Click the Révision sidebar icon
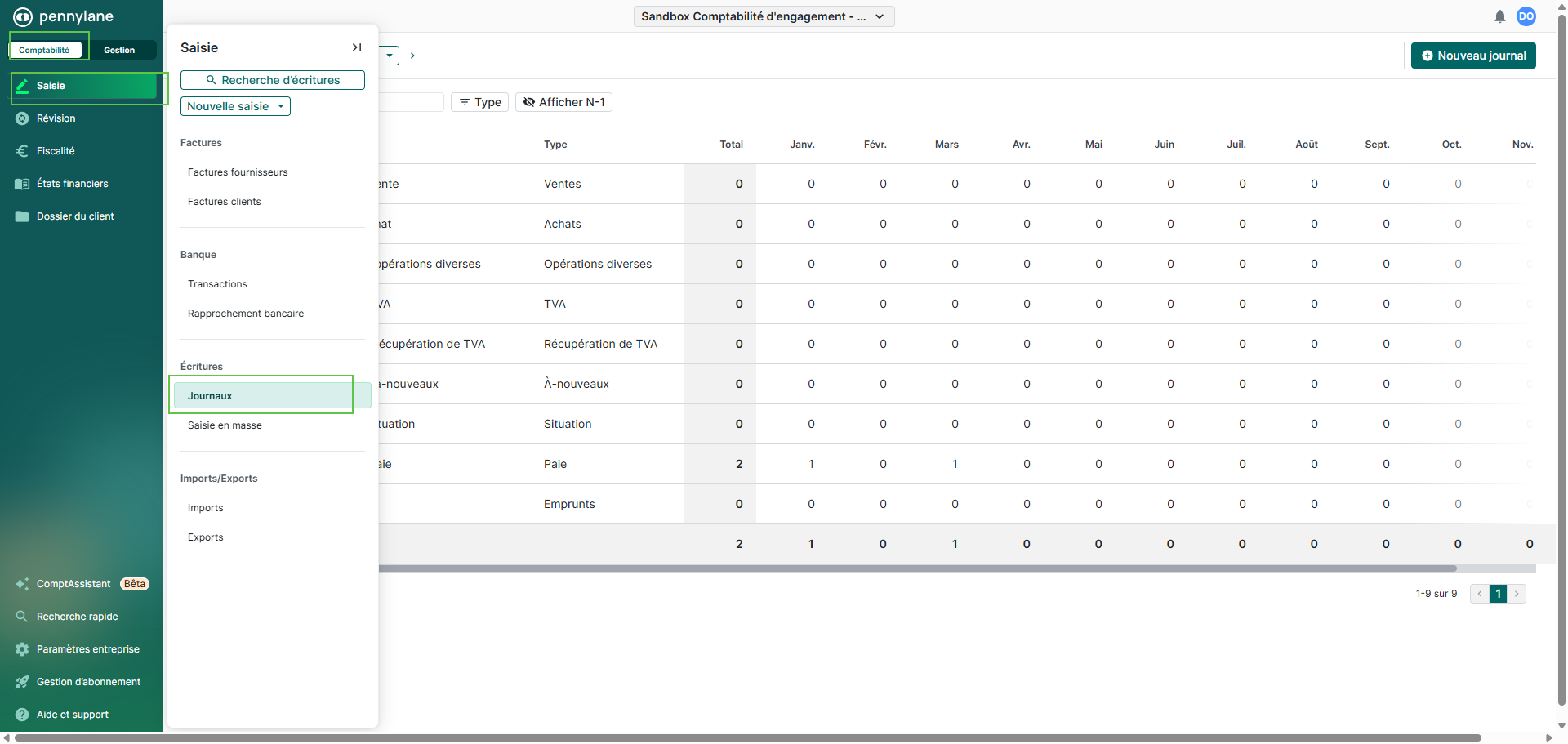The height and width of the screenshot is (744, 1568). pyautogui.click(x=23, y=118)
